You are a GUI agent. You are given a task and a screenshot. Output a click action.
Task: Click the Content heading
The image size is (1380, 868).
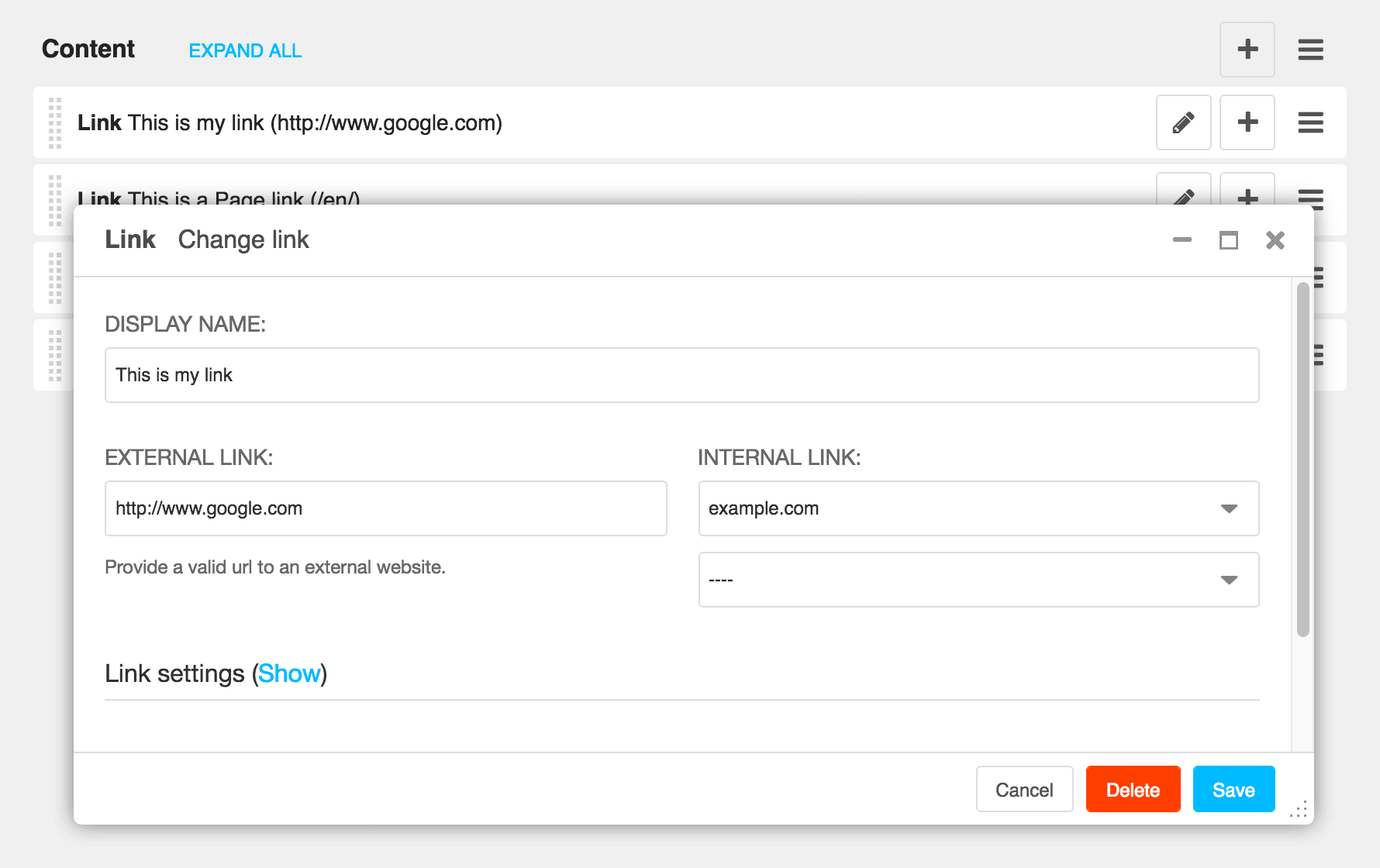pyautogui.click(x=88, y=49)
